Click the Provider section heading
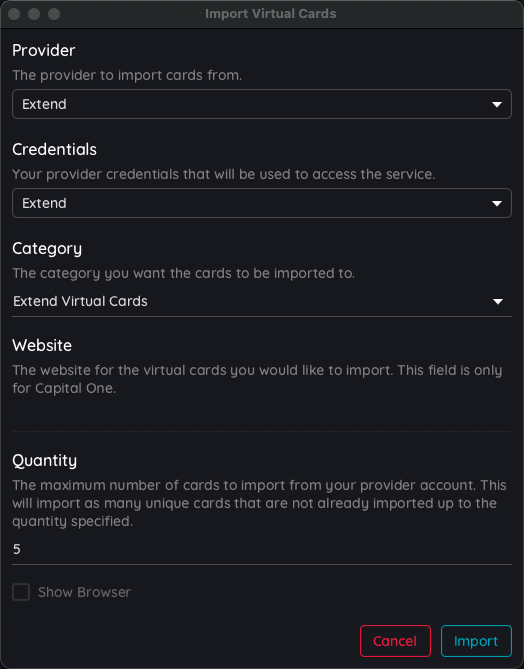 click(44, 50)
